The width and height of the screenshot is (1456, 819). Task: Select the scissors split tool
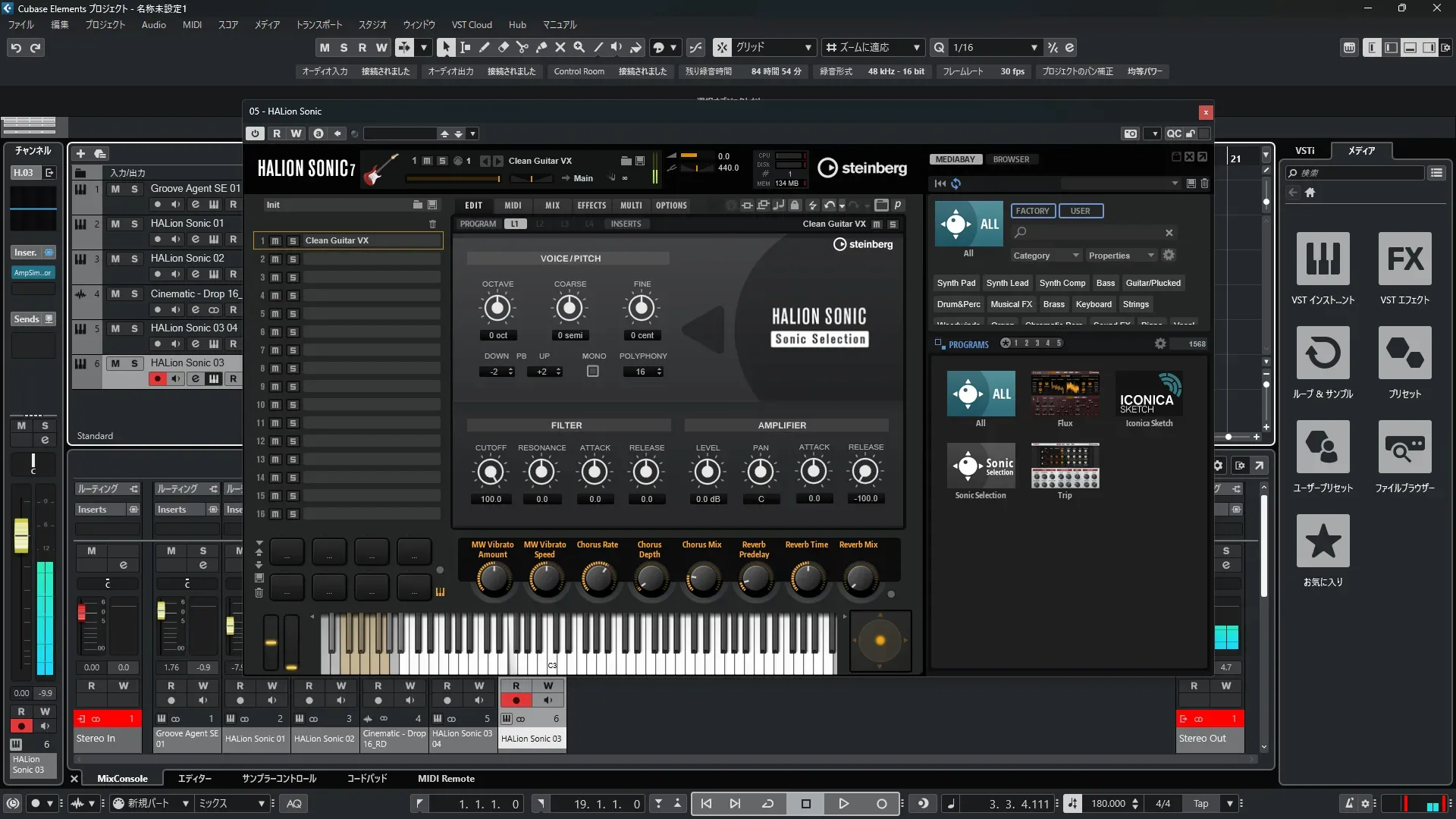tap(522, 48)
